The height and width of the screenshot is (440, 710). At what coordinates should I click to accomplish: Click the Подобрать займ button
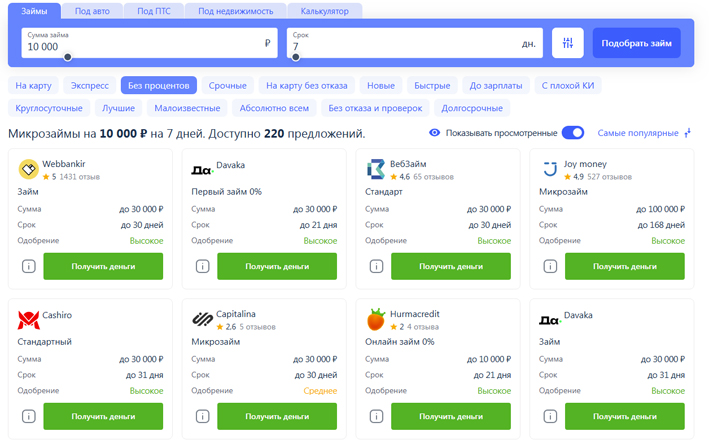pos(636,43)
